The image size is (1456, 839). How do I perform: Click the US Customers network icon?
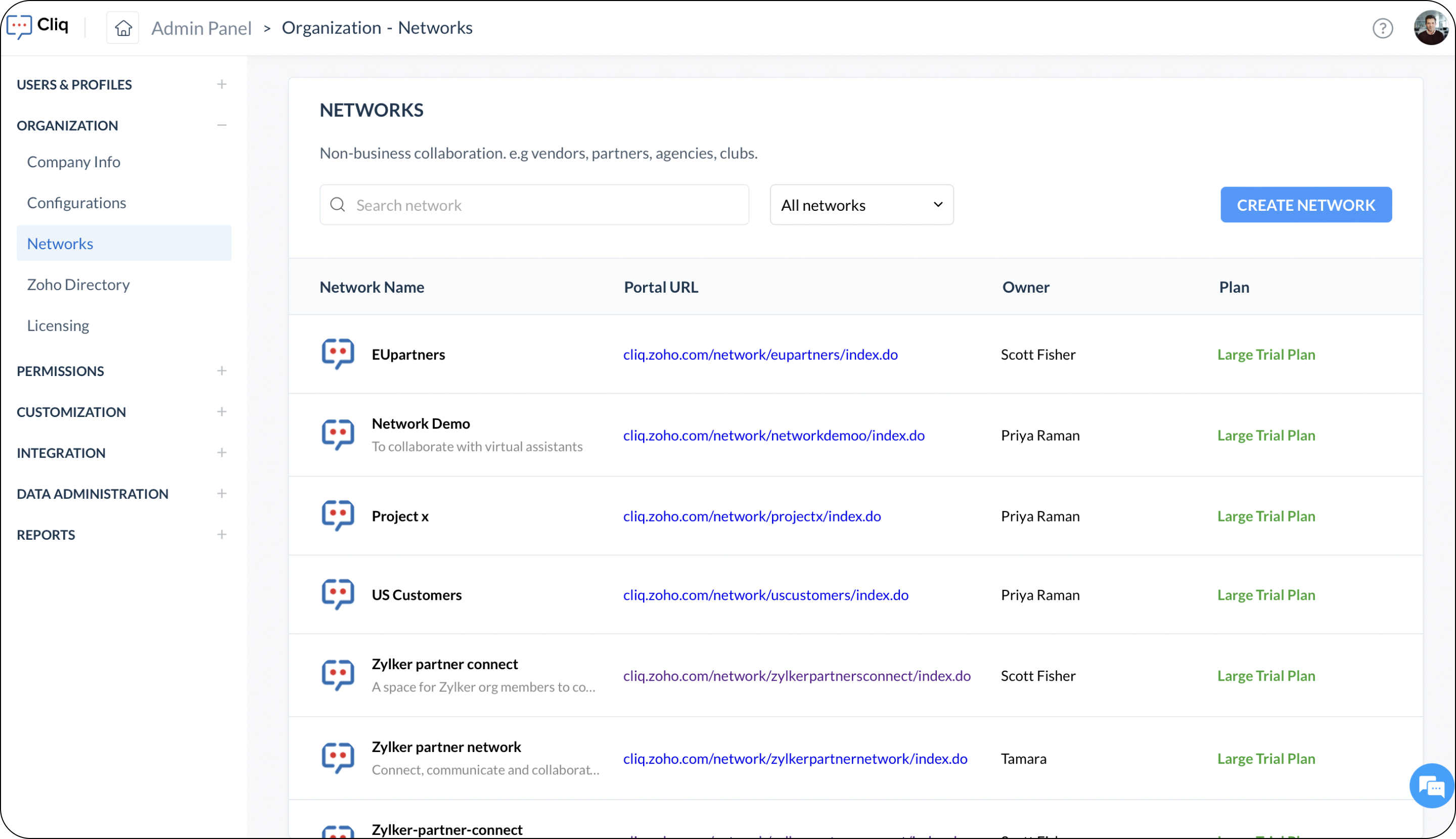pyautogui.click(x=338, y=594)
